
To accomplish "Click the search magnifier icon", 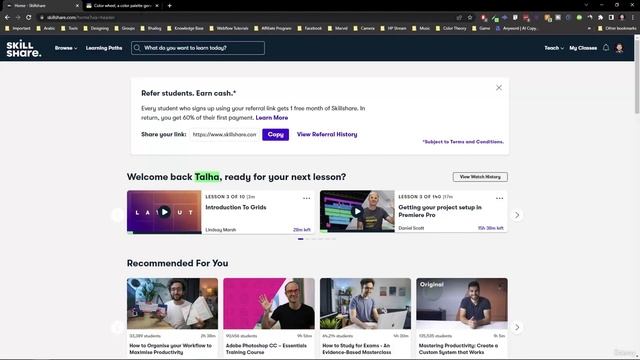I will point(137,48).
